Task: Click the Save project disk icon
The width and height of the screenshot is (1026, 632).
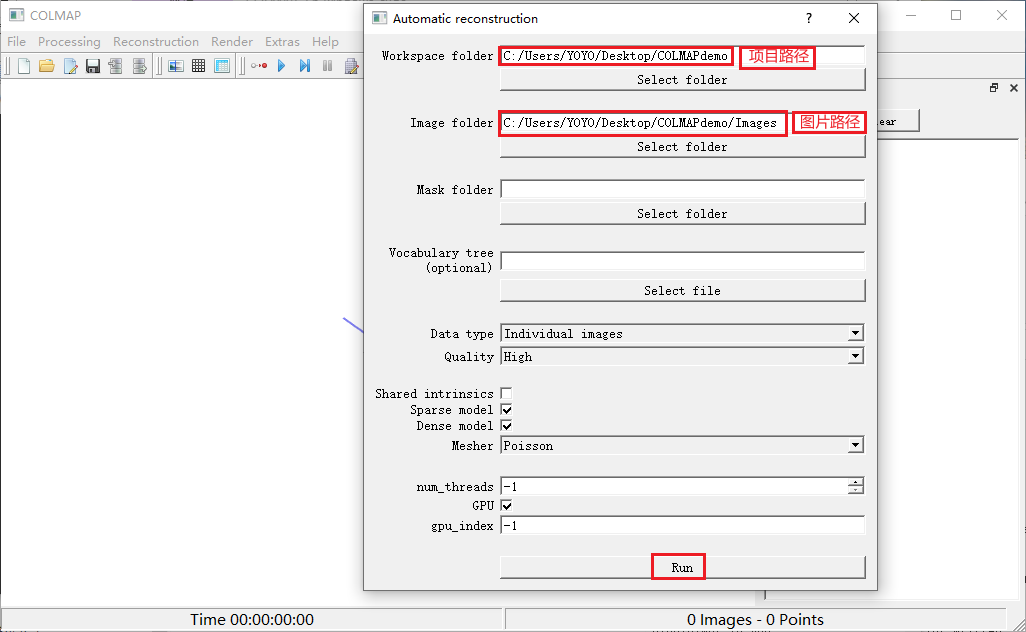Action: (92, 65)
